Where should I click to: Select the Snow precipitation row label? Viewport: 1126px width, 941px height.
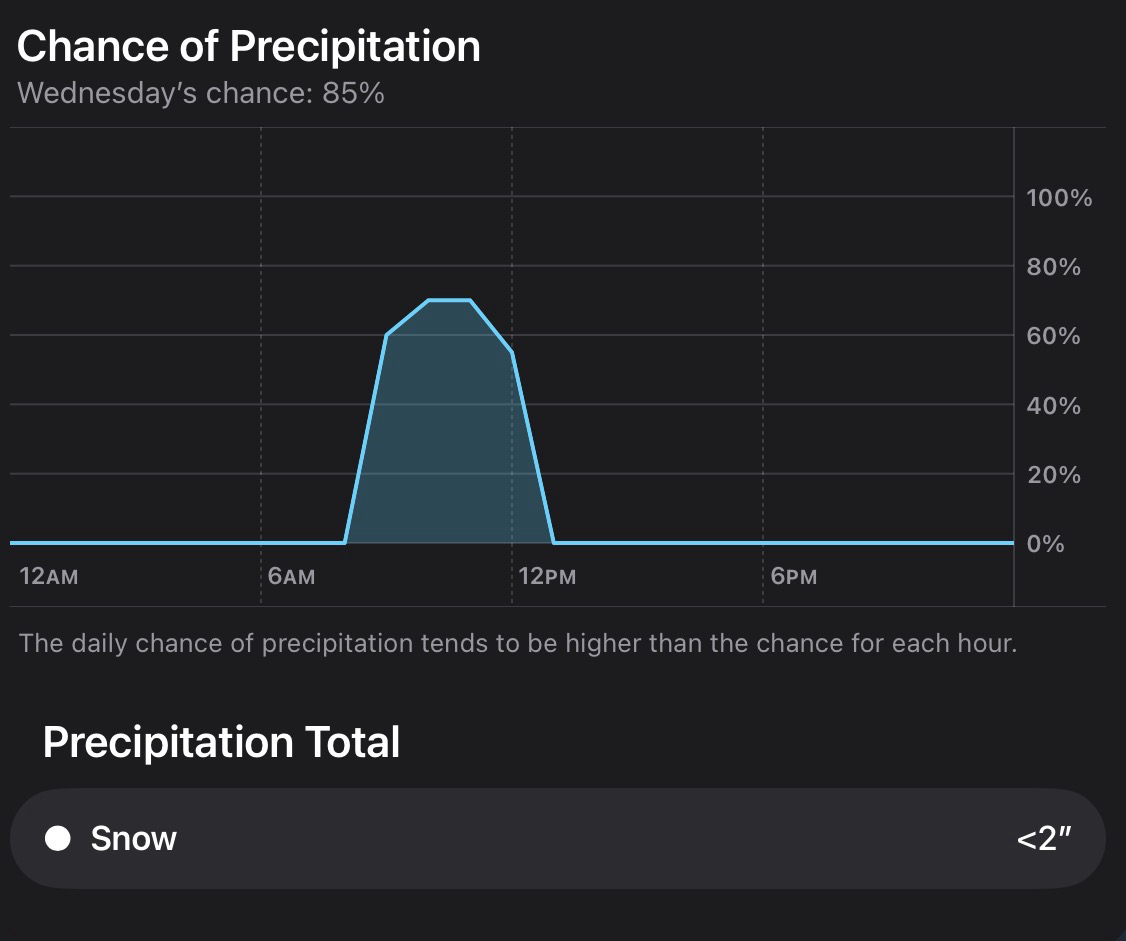click(133, 838)
